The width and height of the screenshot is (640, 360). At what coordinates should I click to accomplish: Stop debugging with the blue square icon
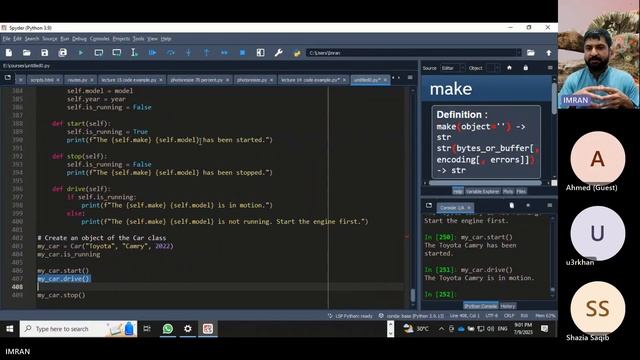tap(242, 53)
